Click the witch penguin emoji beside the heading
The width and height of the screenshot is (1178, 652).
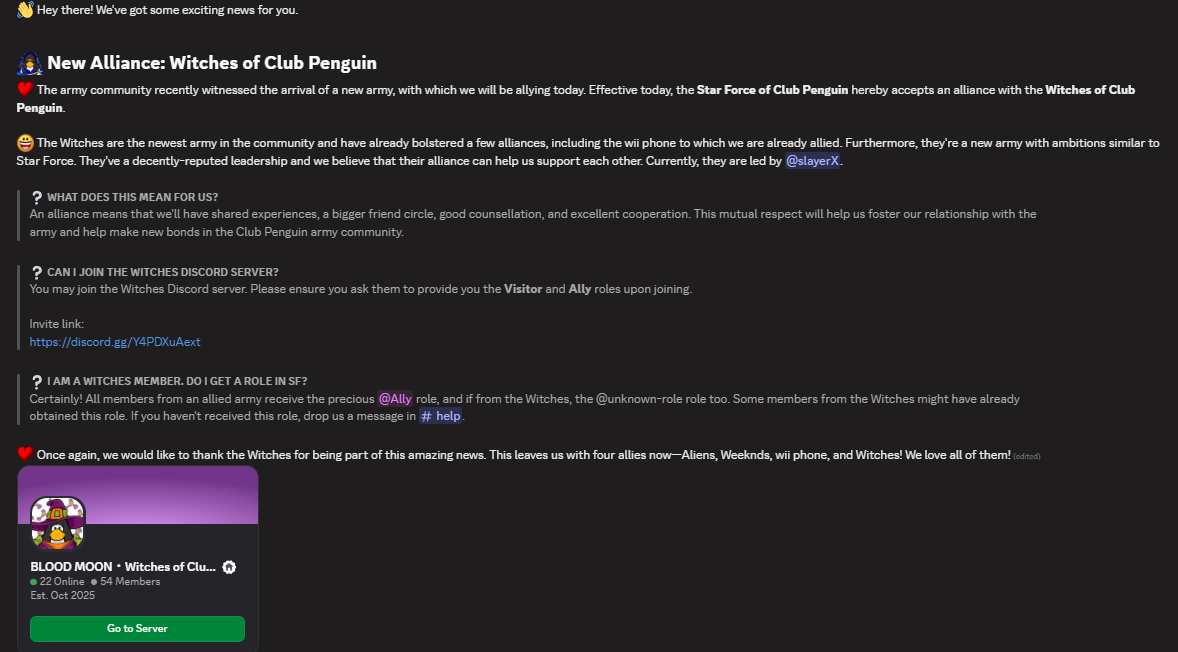[x=30, y=63]
